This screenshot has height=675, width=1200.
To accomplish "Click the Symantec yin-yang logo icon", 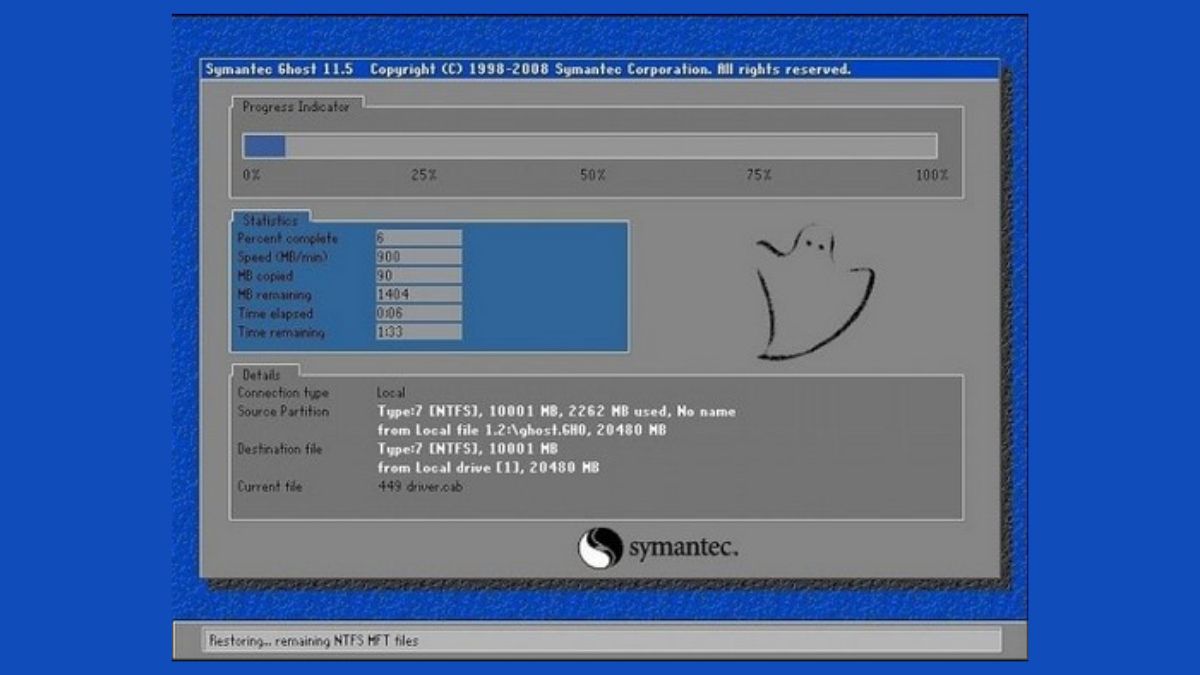I will coord(599,548).
